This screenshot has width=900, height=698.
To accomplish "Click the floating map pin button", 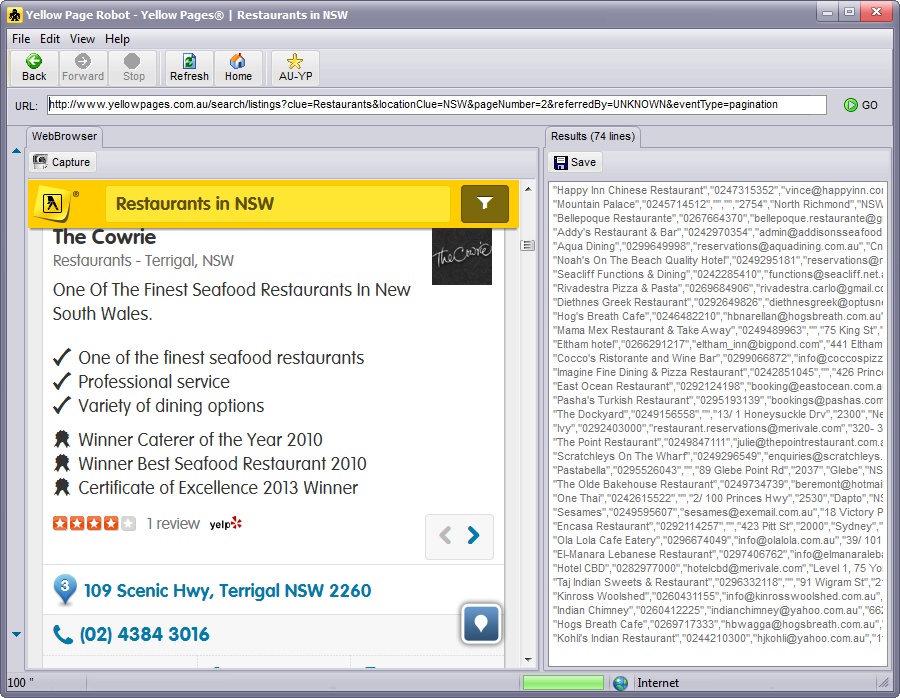I will pos(481,623).
